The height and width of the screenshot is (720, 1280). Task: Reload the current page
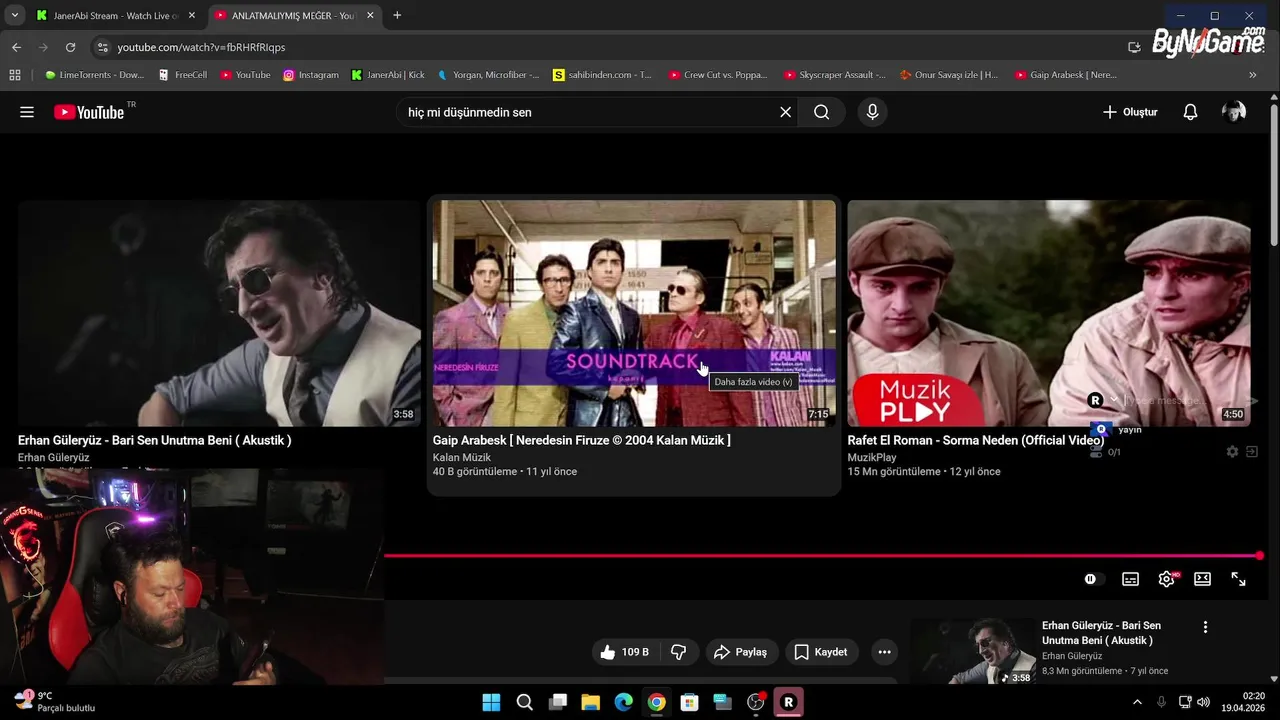[70, 47]
